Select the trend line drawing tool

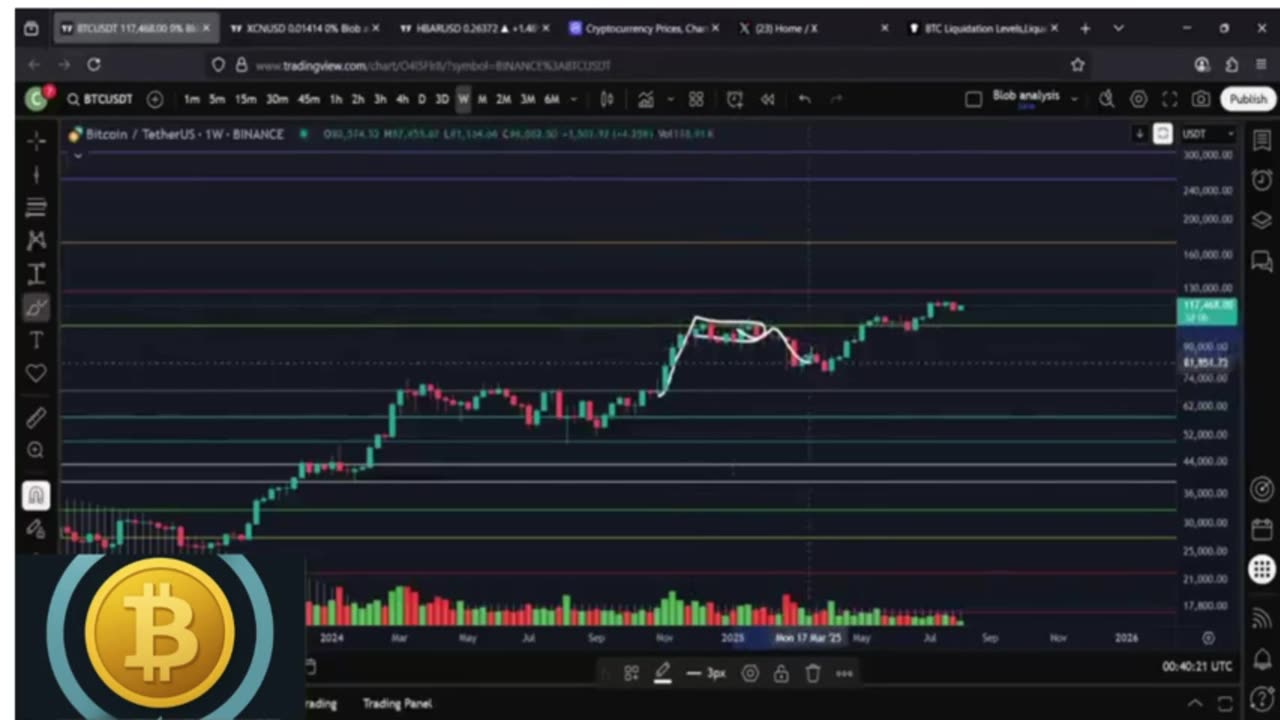36,175
